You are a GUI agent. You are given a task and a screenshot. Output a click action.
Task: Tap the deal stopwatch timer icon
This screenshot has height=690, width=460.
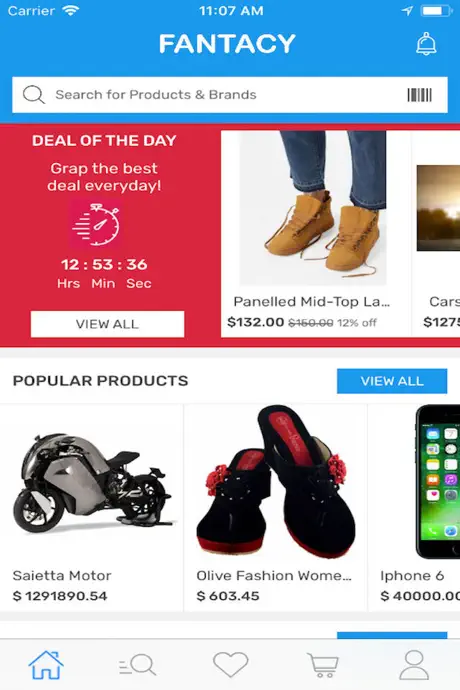click(x=96, y=224)
